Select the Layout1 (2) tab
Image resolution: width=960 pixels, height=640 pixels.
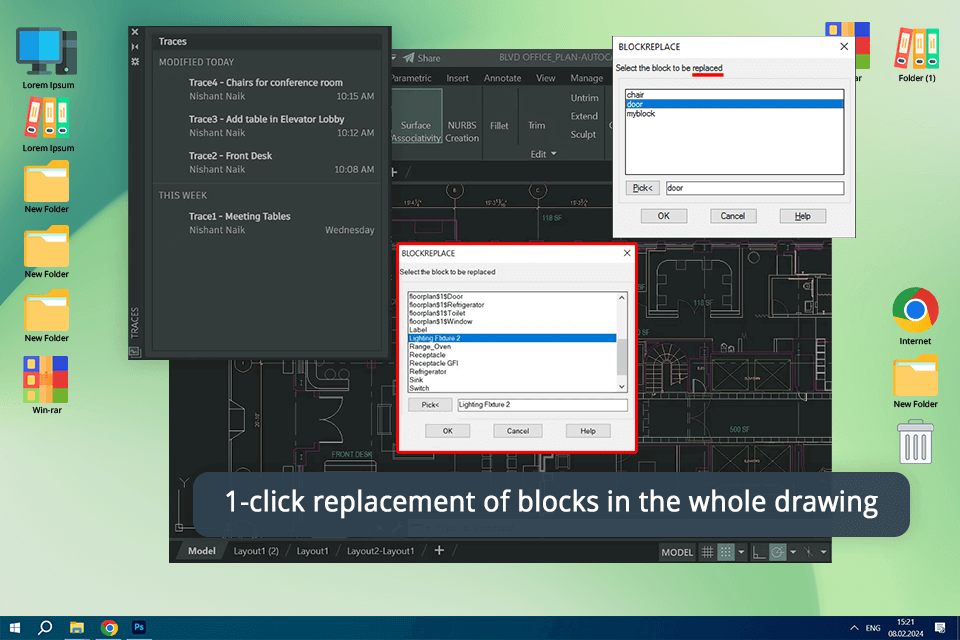[x=256, y=551]
